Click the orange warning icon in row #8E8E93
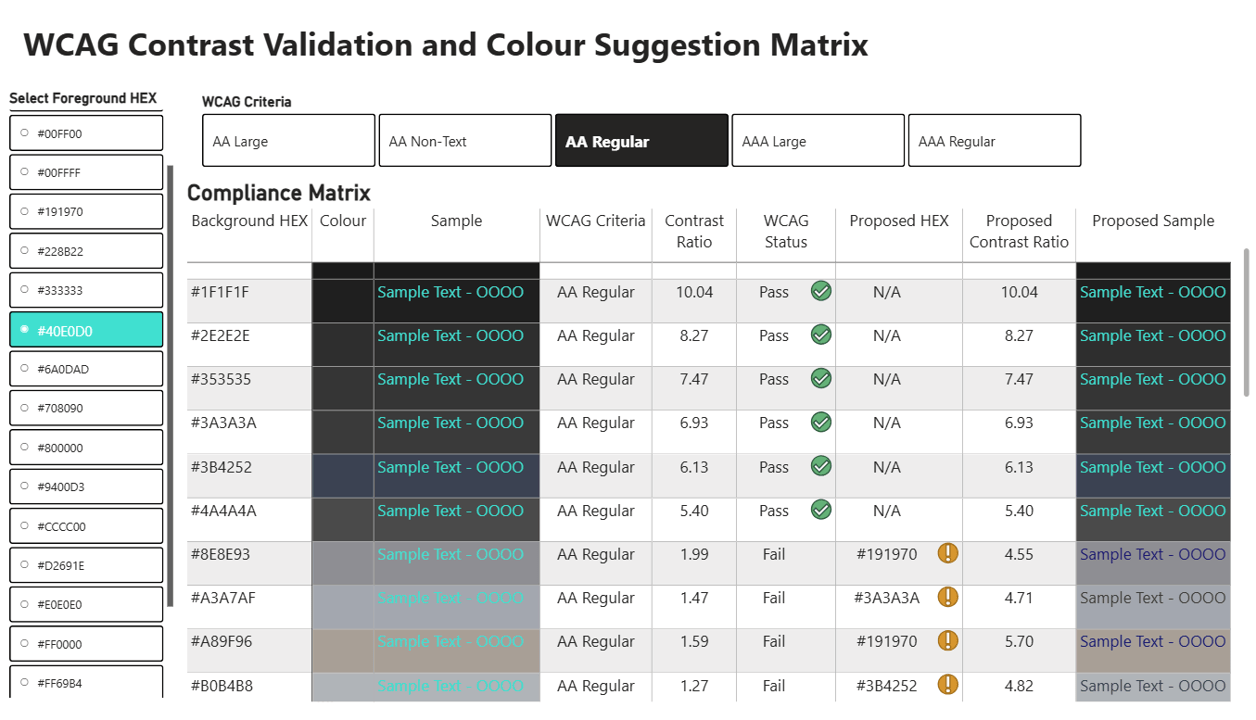The width and height of the screenshot is (1256, 720). point(948,553)
